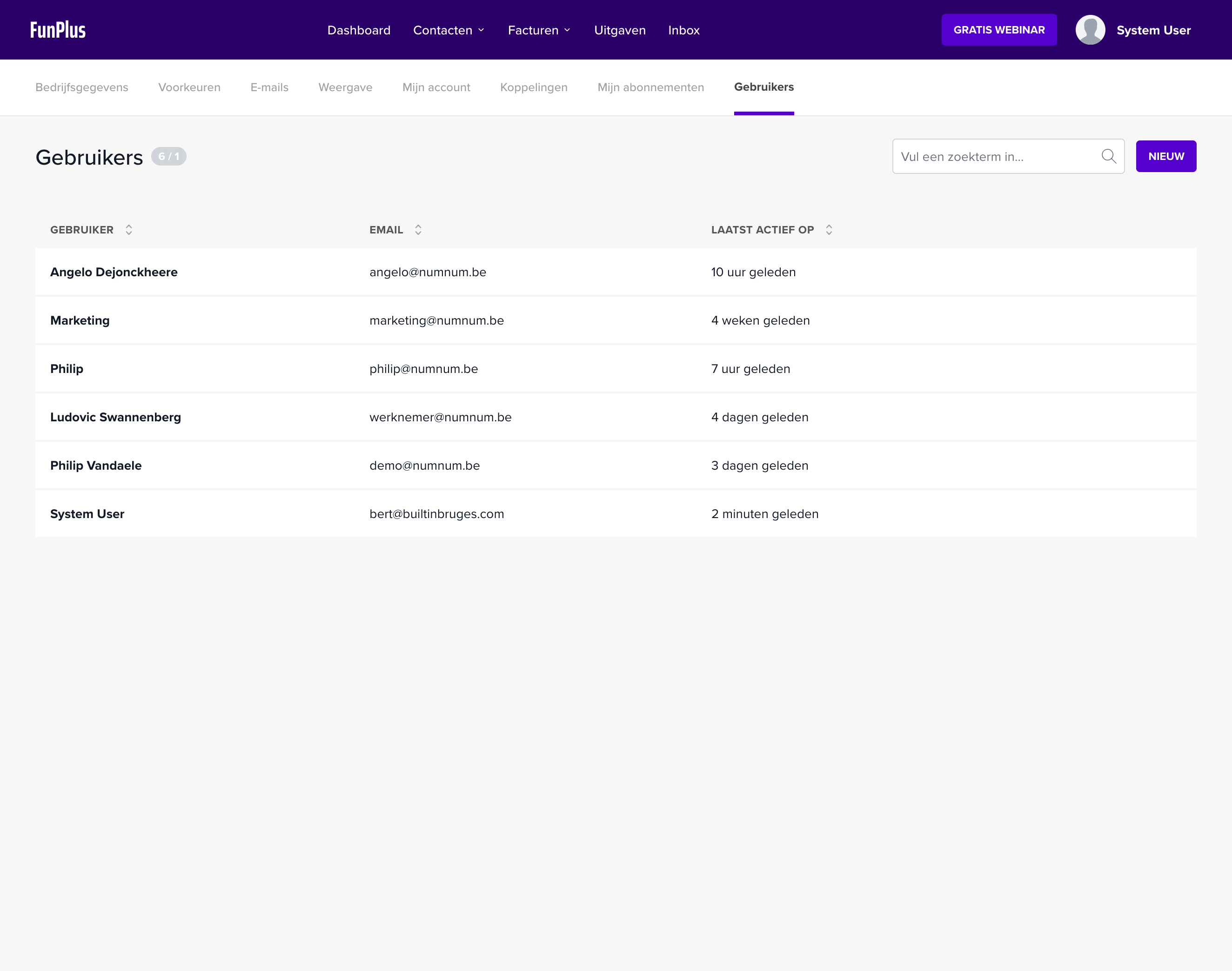
Task: Open the Koppelingen tab
Action: tap(534, 87)
